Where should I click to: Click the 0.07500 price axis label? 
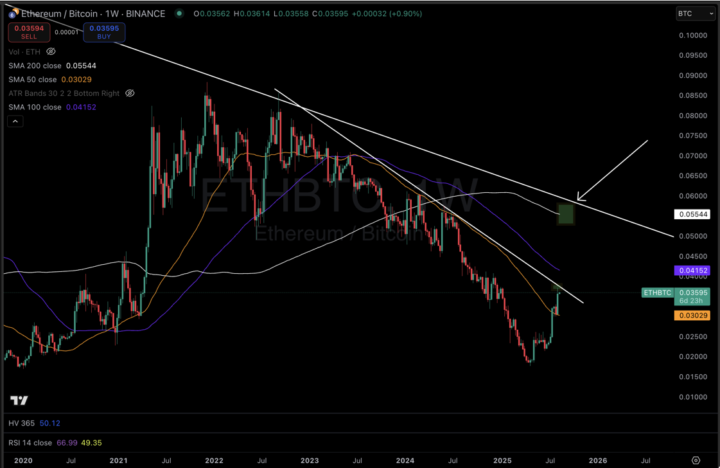pyautogui.click(x=693, y=135)
